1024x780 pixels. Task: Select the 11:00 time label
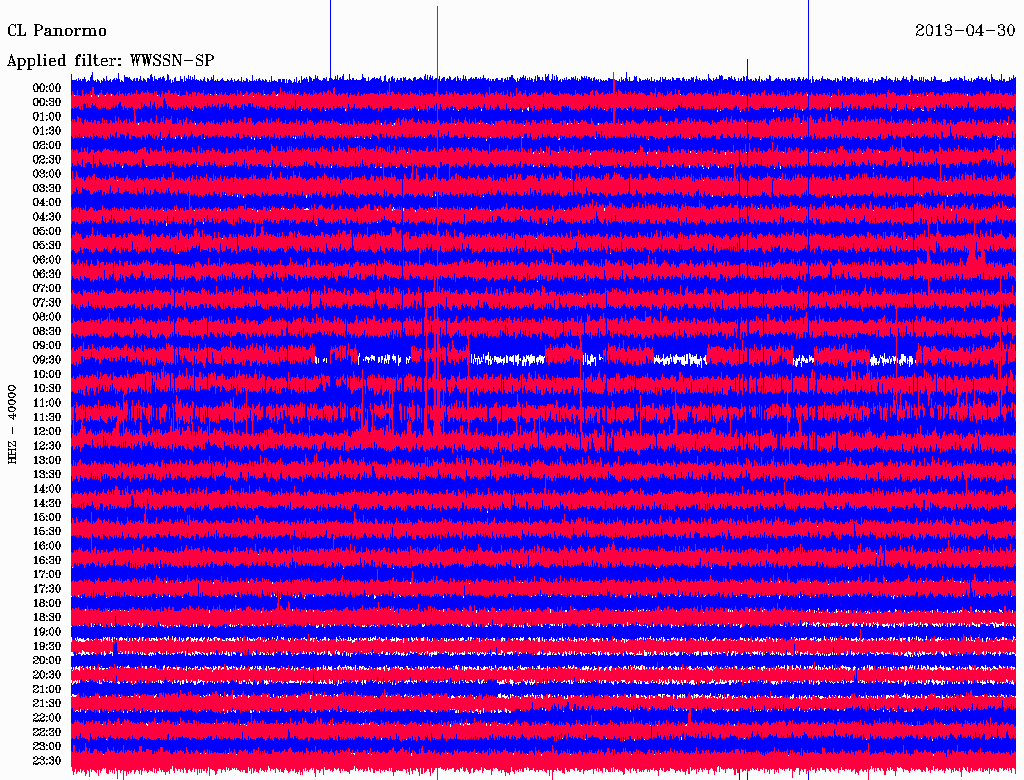[x=47, y=403]
